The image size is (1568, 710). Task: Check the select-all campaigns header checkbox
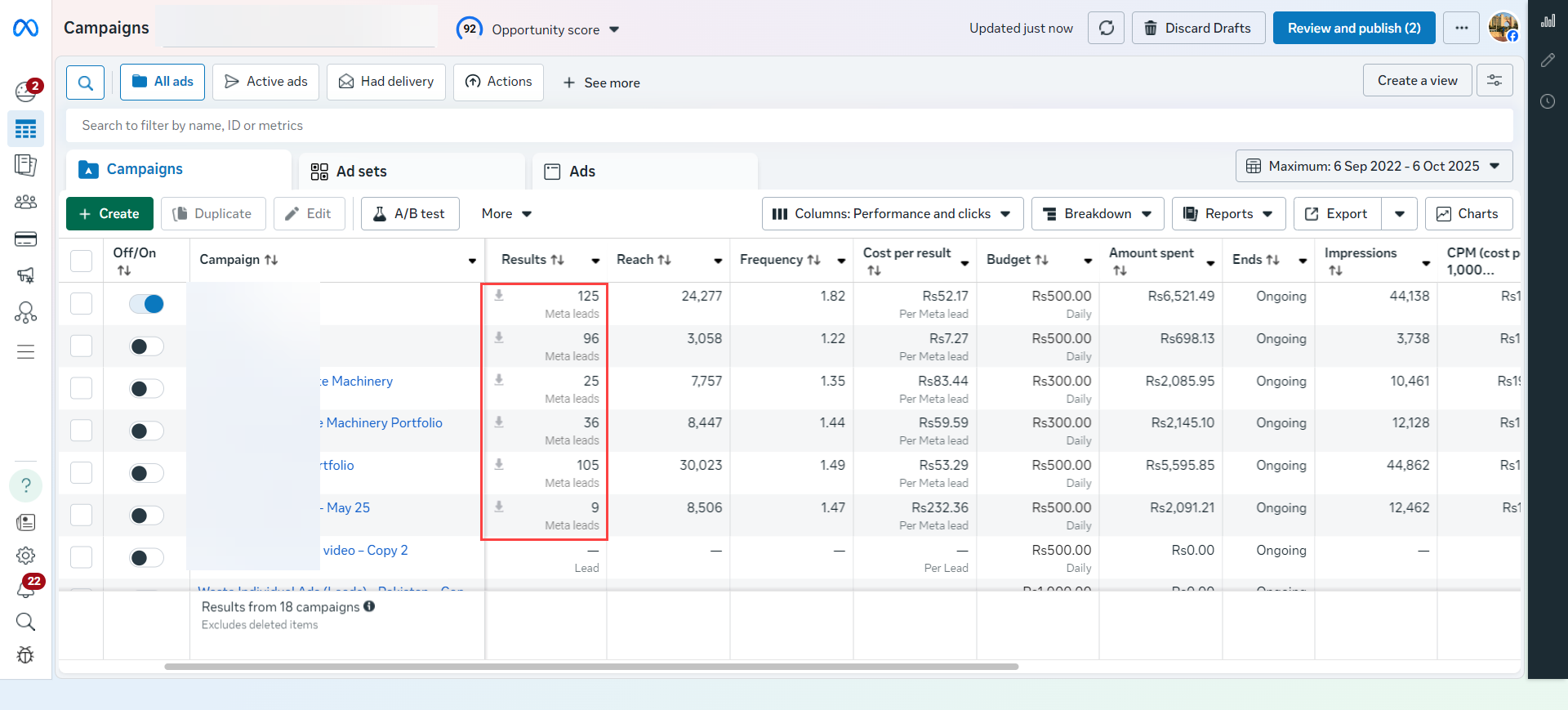click(x=82, y=261)
